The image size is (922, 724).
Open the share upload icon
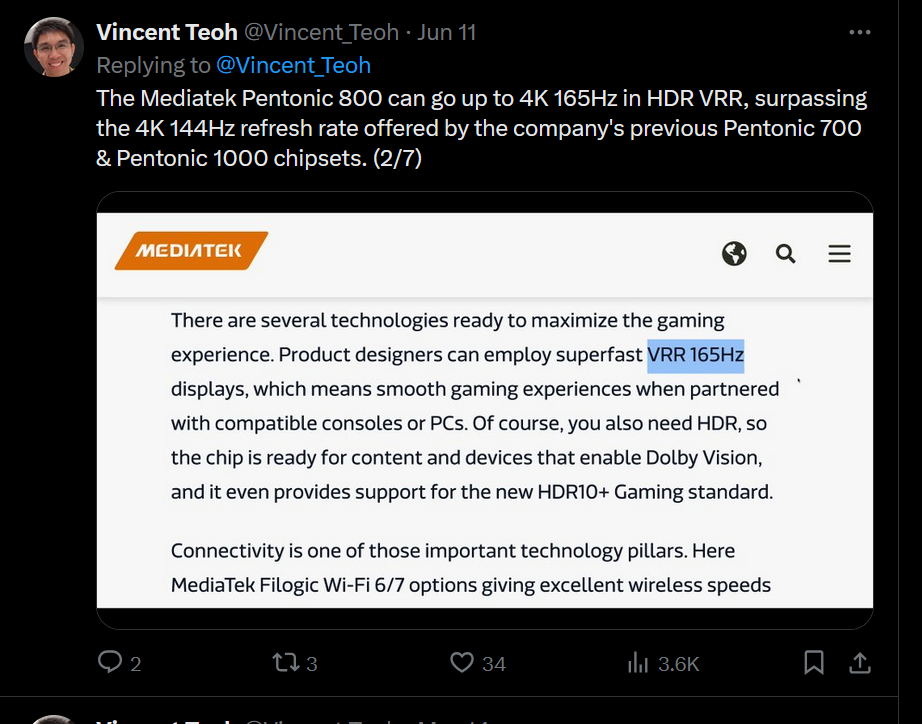(x=859, y=662)
